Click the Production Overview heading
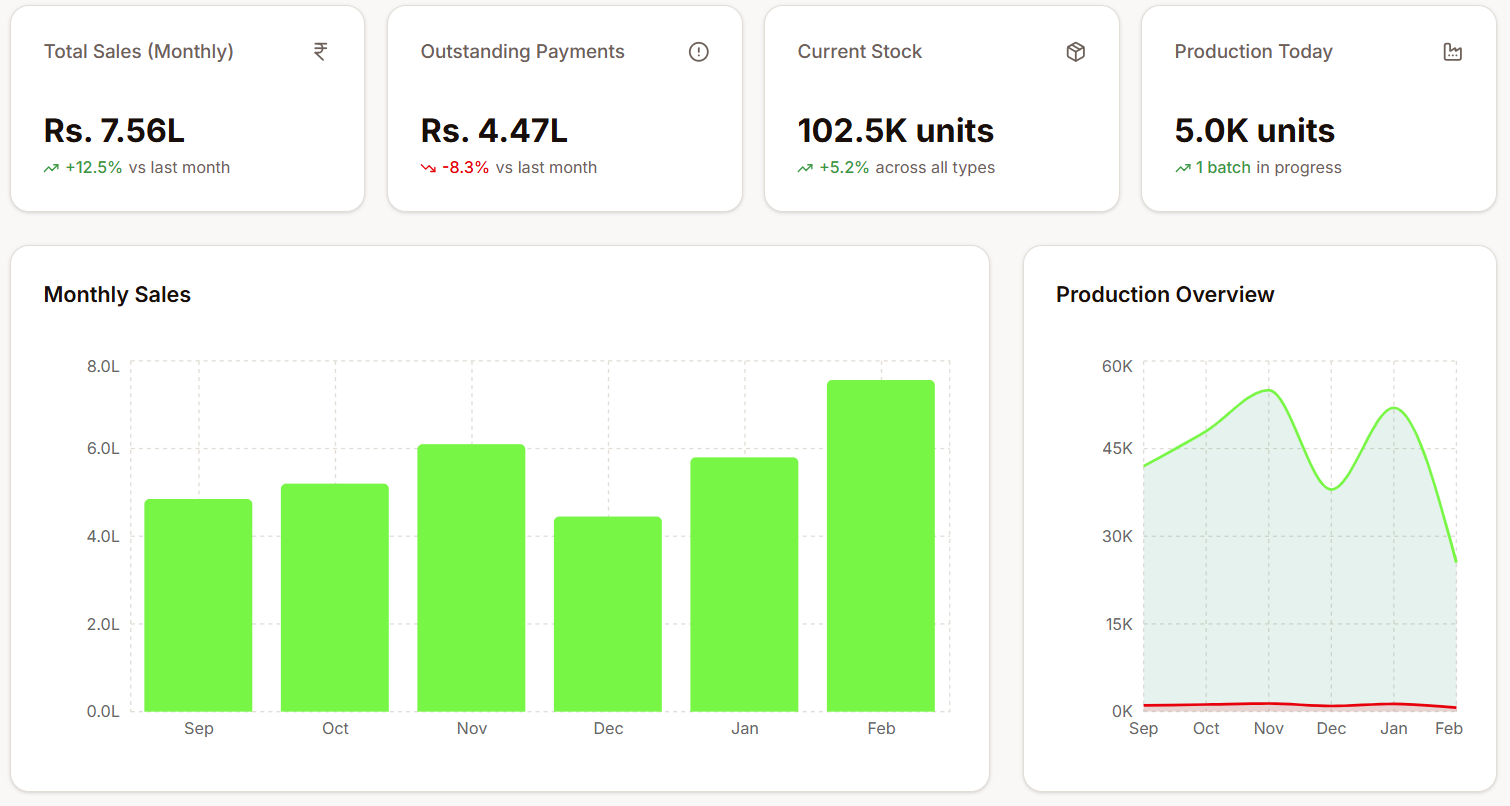The width and height of the screenshot is (1510, 806). click(x=1165, y=295)
